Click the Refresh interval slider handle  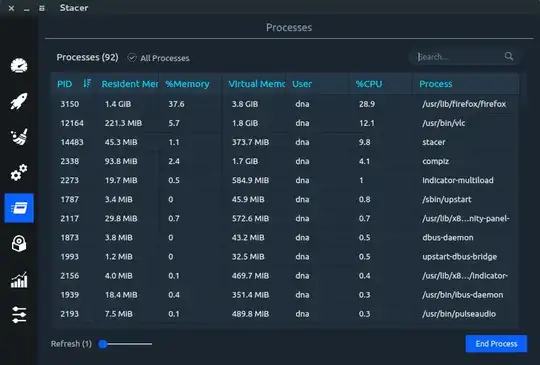pyautogui.click(x=103, y=344)
